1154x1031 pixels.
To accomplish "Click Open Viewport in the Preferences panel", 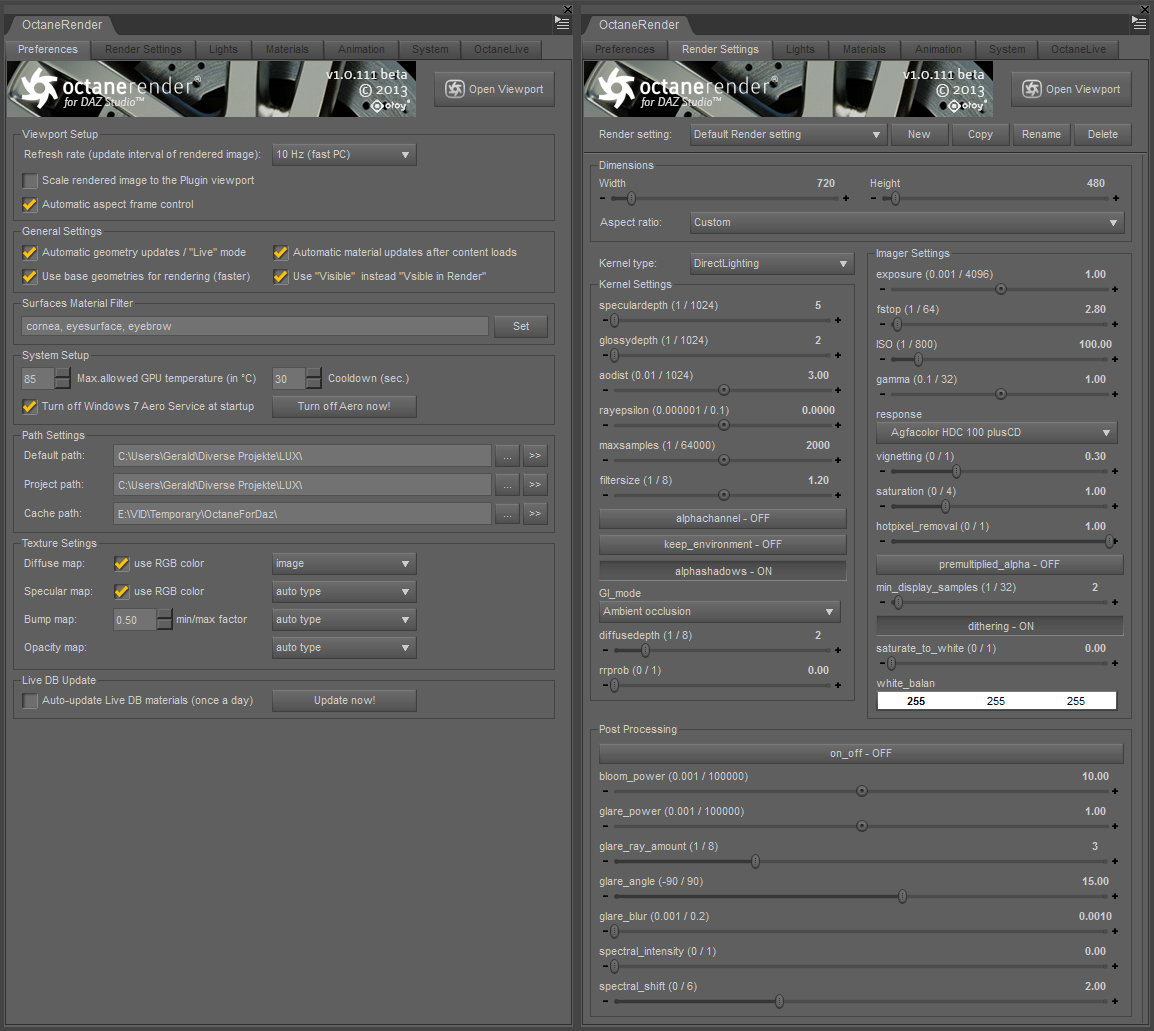I will [495, 89].
